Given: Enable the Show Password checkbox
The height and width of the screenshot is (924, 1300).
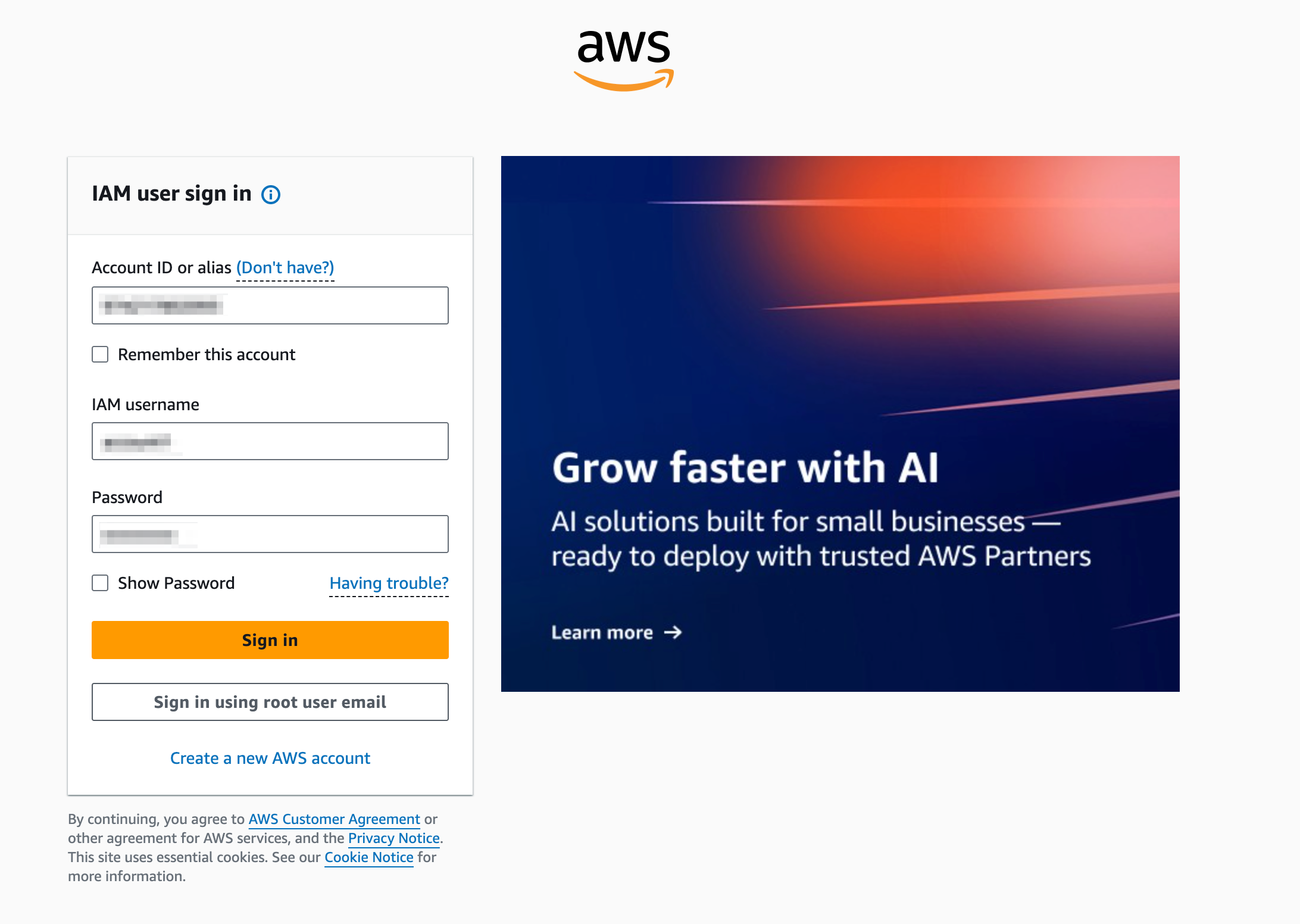Looking at the screenshot, I should click(x=100, y=583).
